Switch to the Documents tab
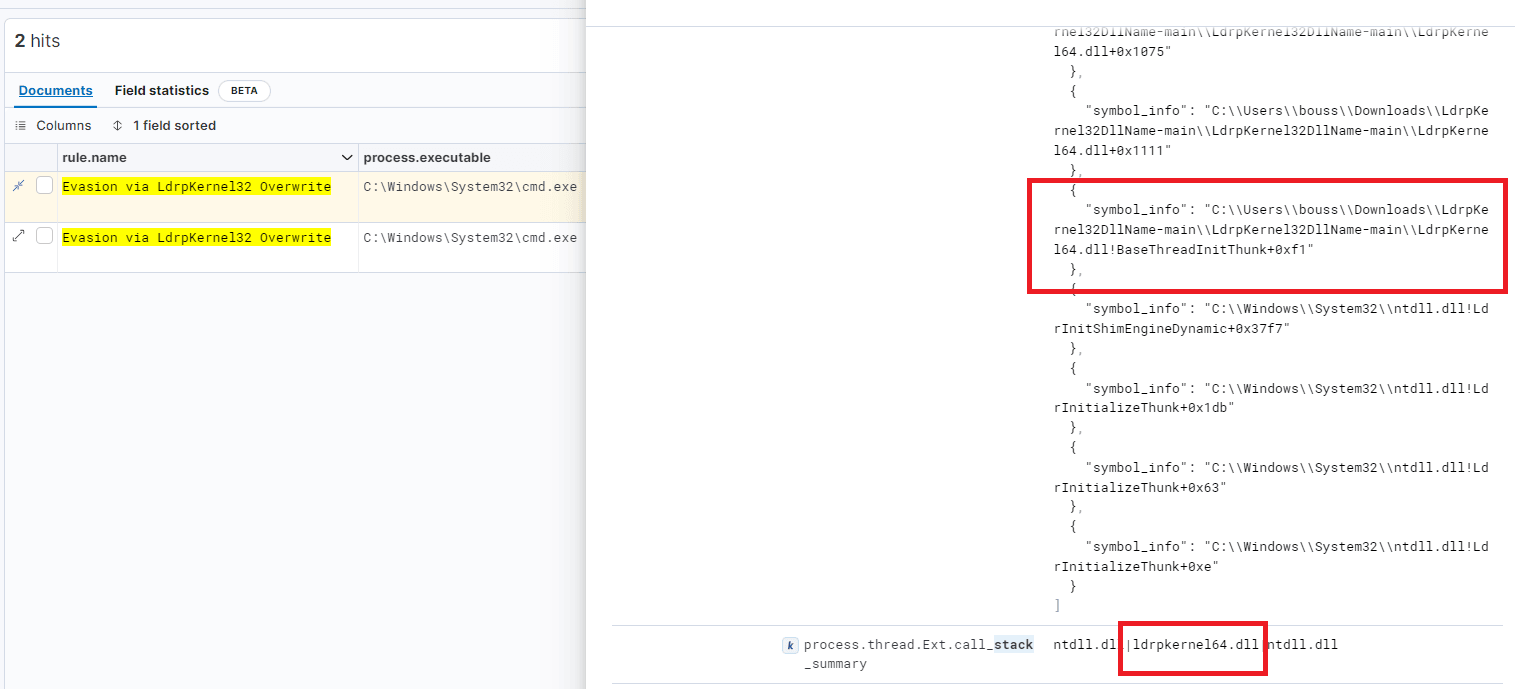The height and width of the screenshot is (689, 1515). (x=55, y=91)
